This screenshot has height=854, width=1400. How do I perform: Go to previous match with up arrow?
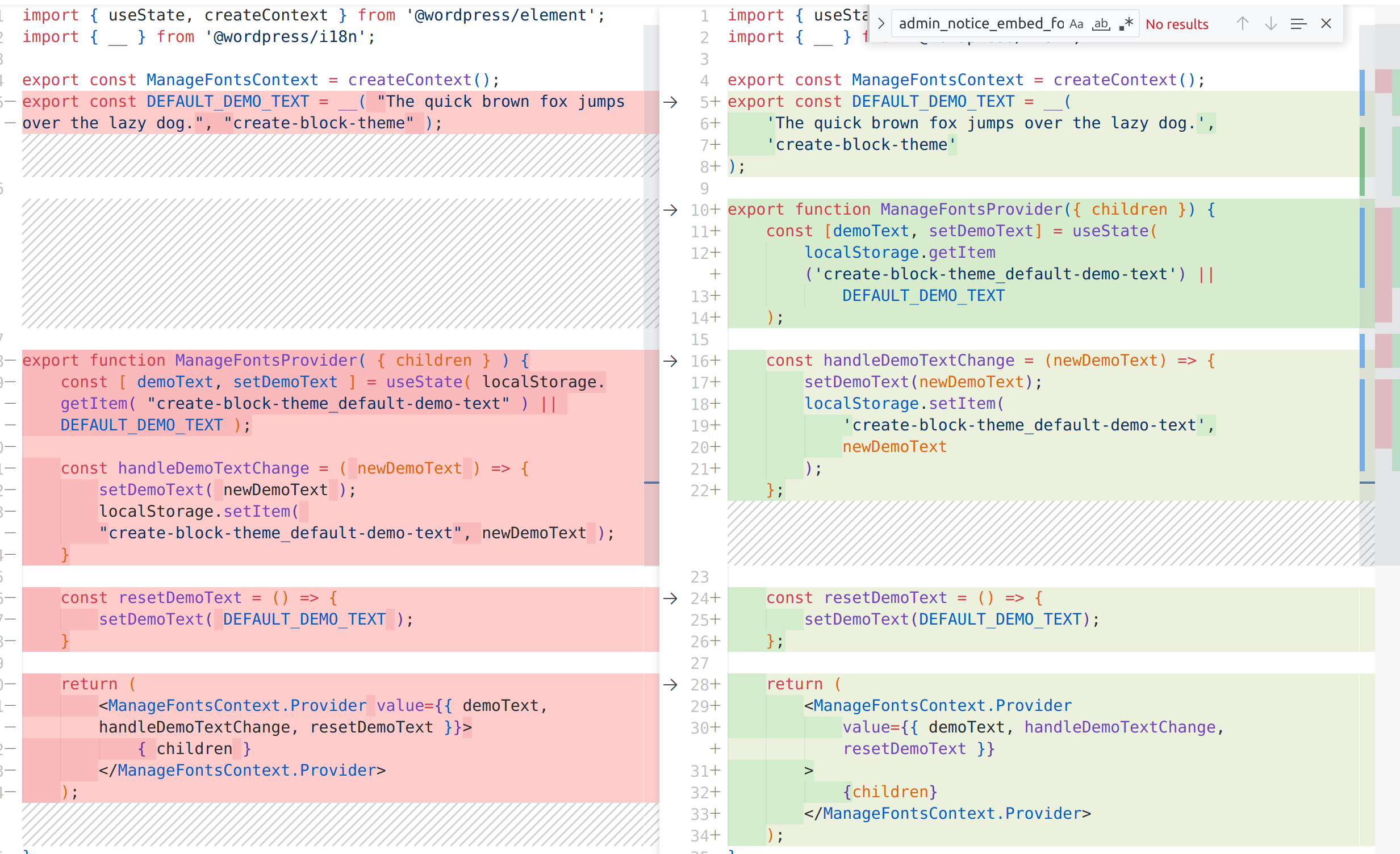click(x=1243, y=24)
